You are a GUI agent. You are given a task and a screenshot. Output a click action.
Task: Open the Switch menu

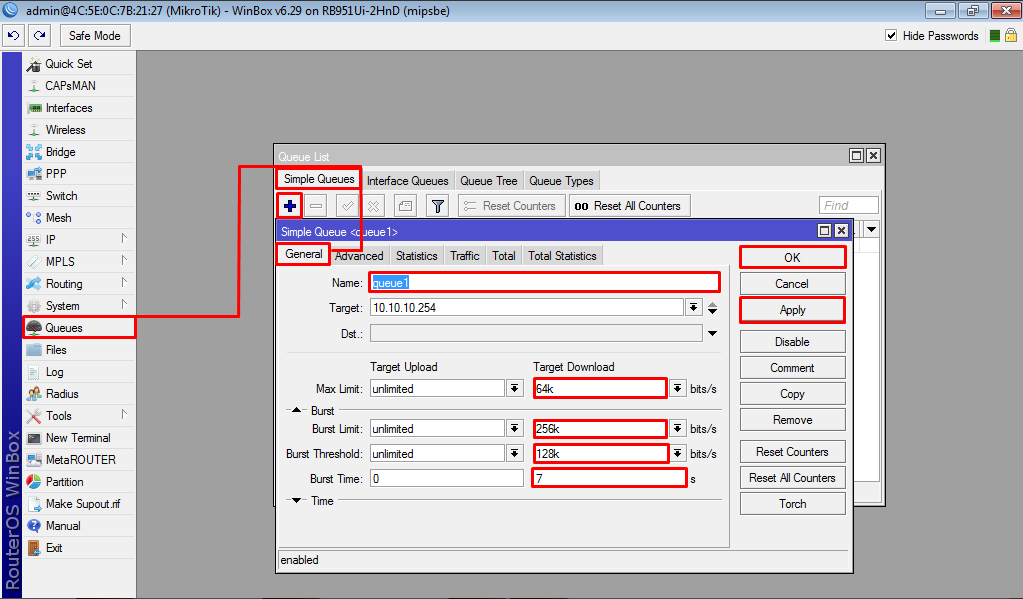pos(79,196)
